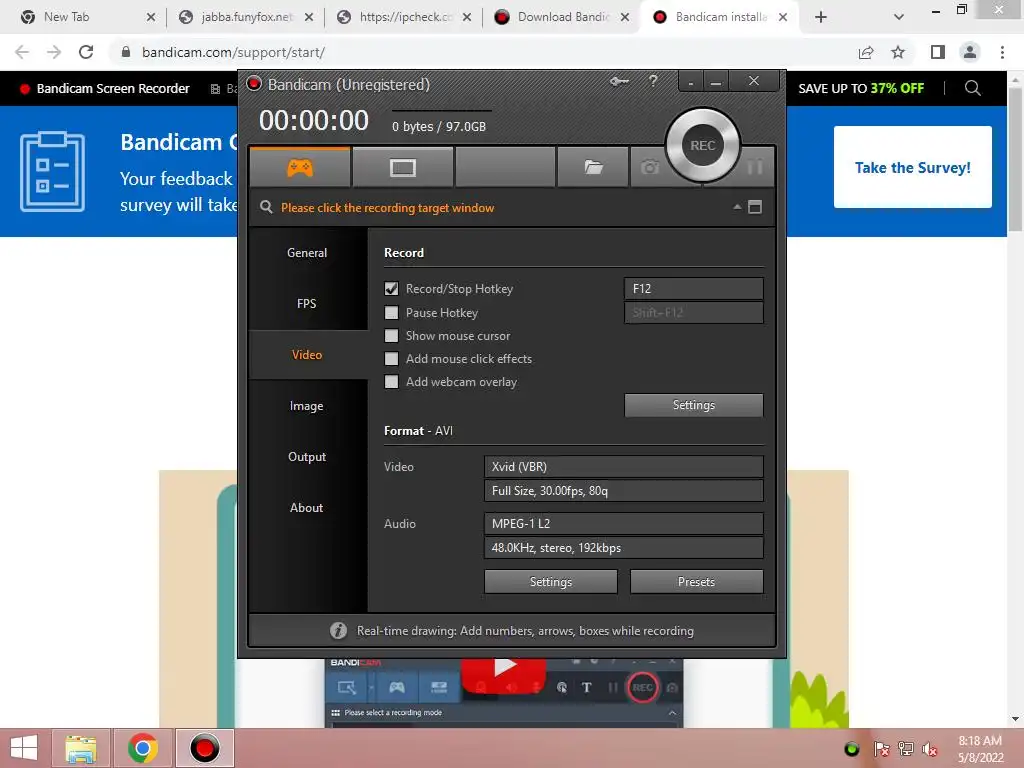Click the Chrome address bar URL
Screen dimensions: 1024x768
point(233,52)
